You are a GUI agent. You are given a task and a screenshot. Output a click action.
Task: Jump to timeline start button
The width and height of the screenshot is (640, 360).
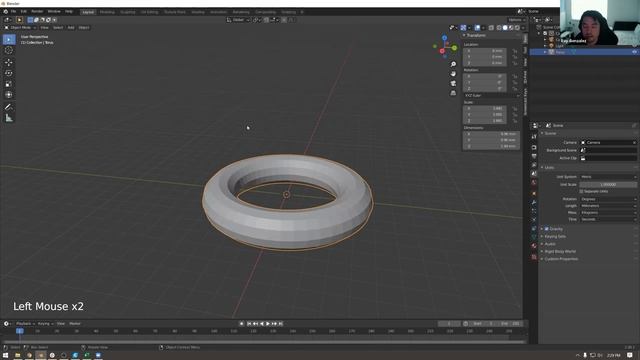click(249, 324)
